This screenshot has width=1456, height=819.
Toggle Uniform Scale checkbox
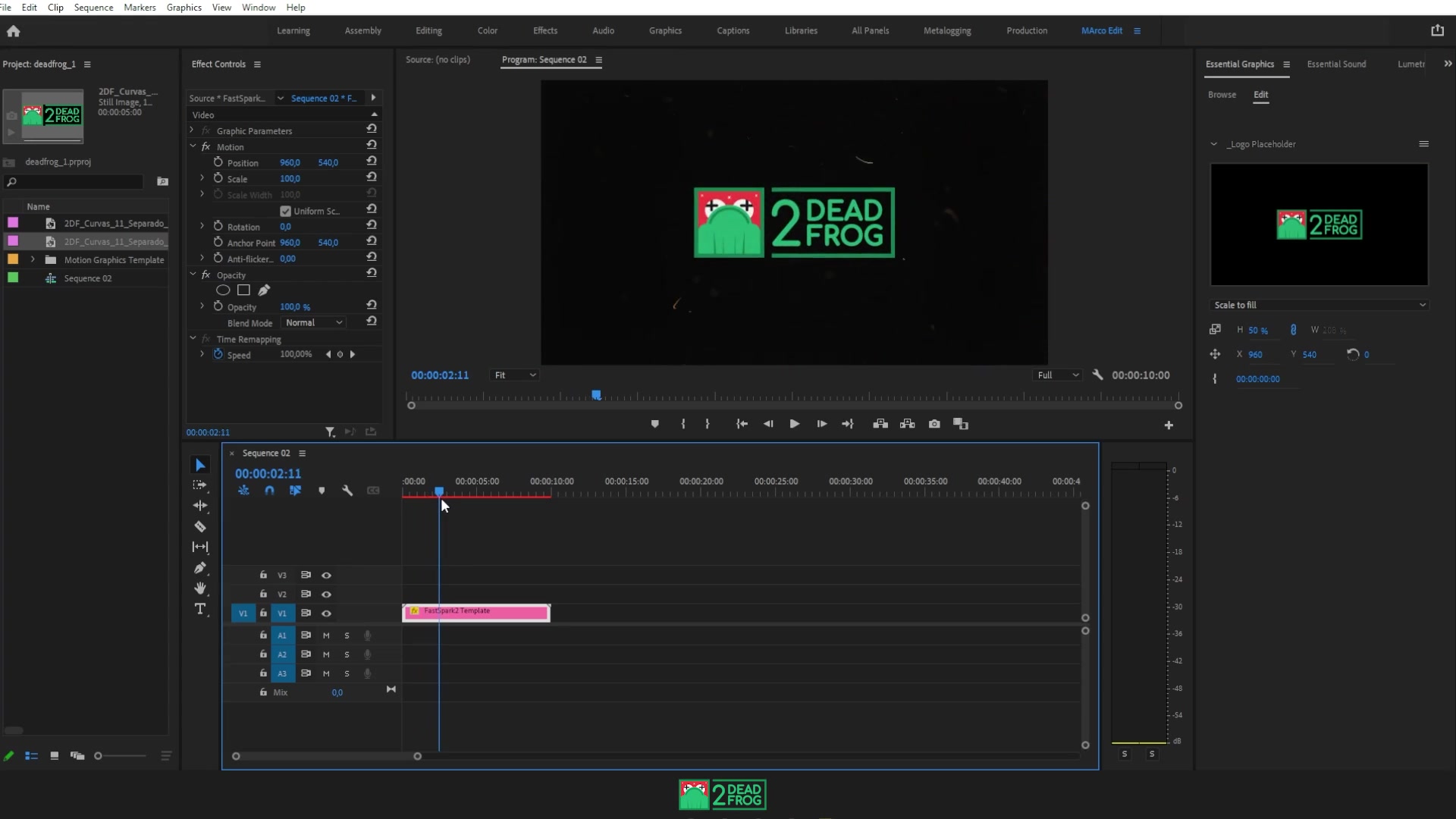(285, 210)
